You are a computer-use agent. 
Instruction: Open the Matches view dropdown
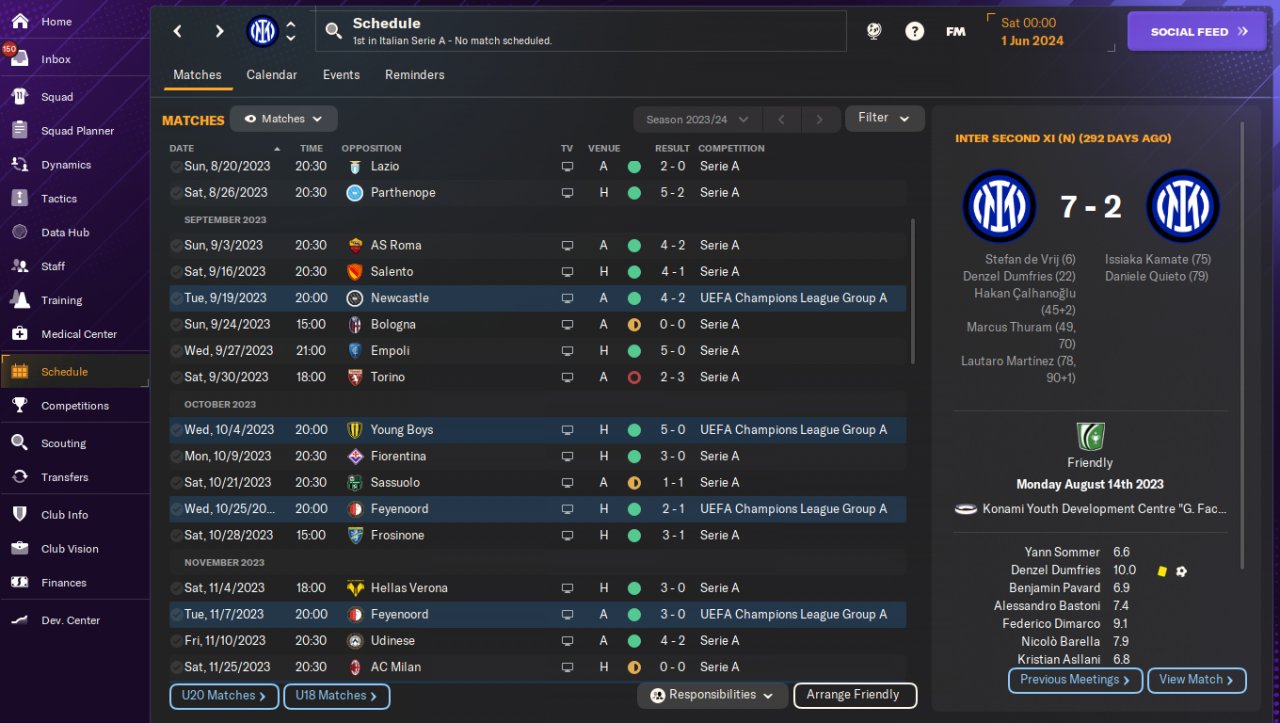[x=284, y=119]
